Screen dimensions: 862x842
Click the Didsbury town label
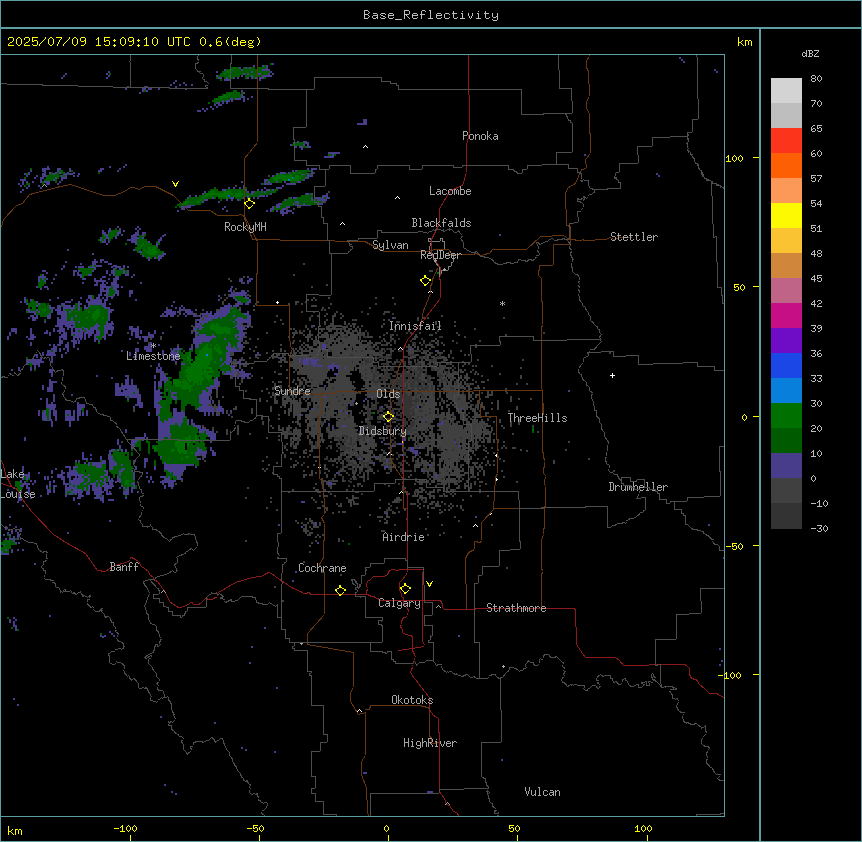coord(382,431)
